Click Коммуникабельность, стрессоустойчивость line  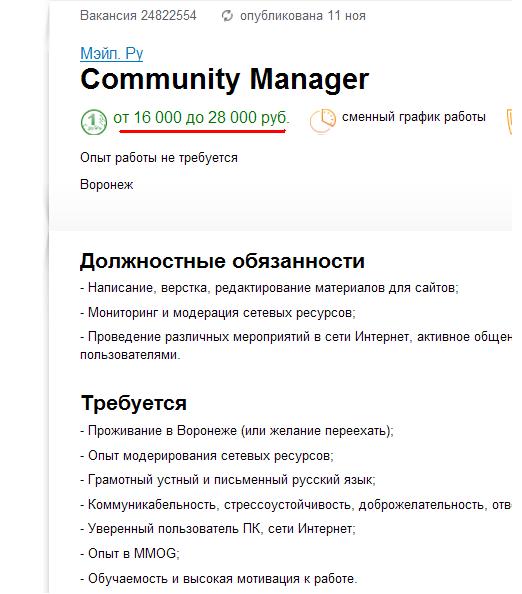[x=296, y=505]
